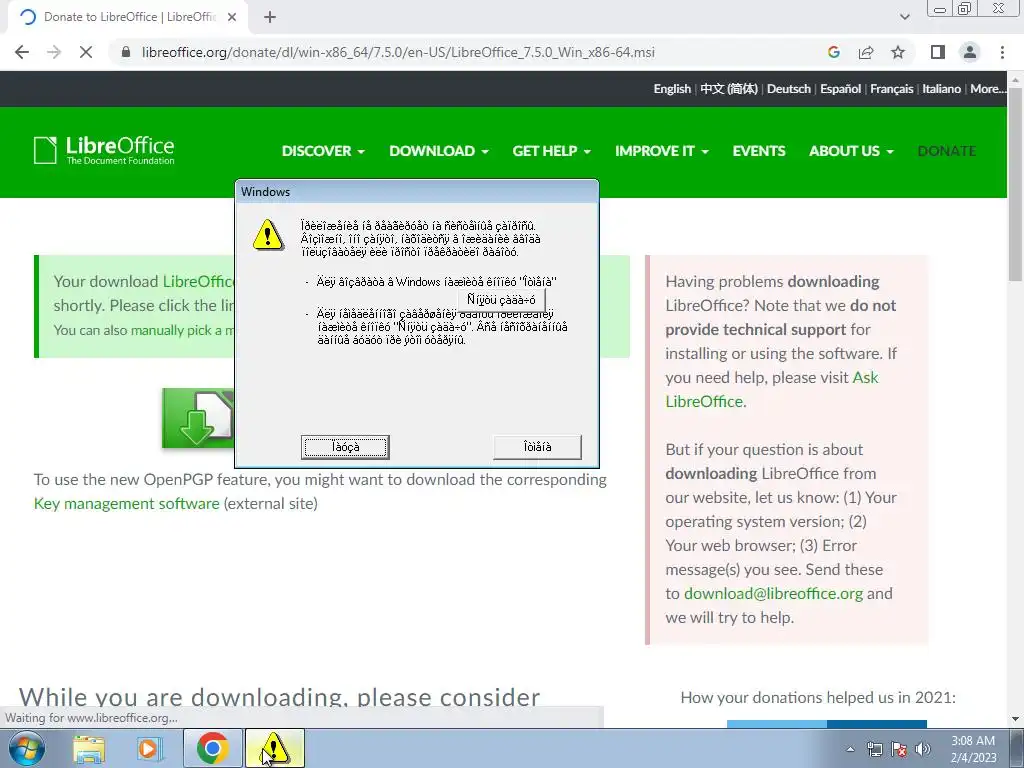The image size is (1024, 768).
Task: Open the Ask LibreOffice link
Action: click(772, 389)
